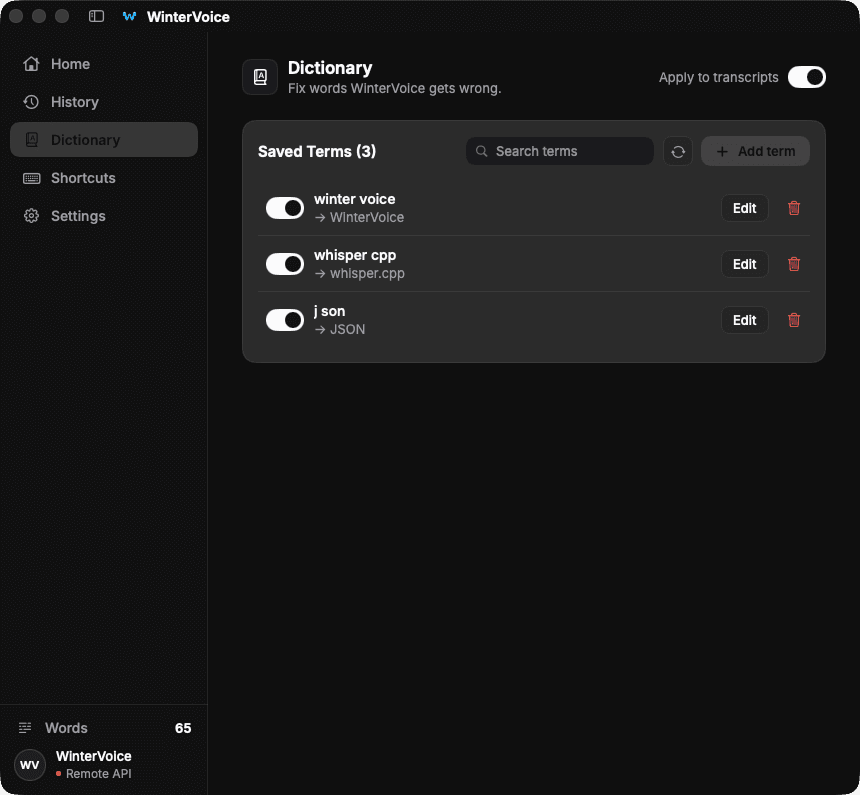The image size is (860, 795).
Task: Open Shortcuts in the sidebar
Action: (104, 178)
